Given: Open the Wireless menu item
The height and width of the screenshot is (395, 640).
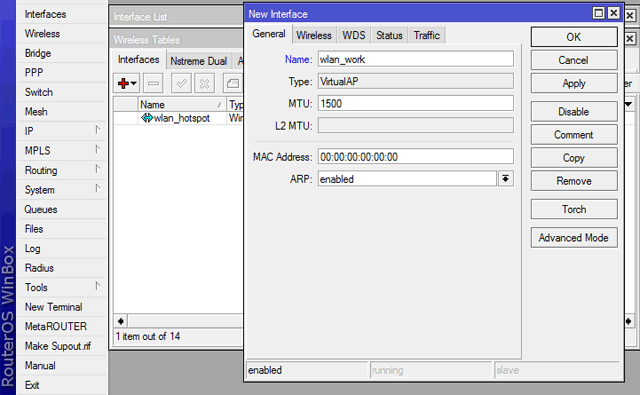Looking at the screenshot, I should 62,33.
